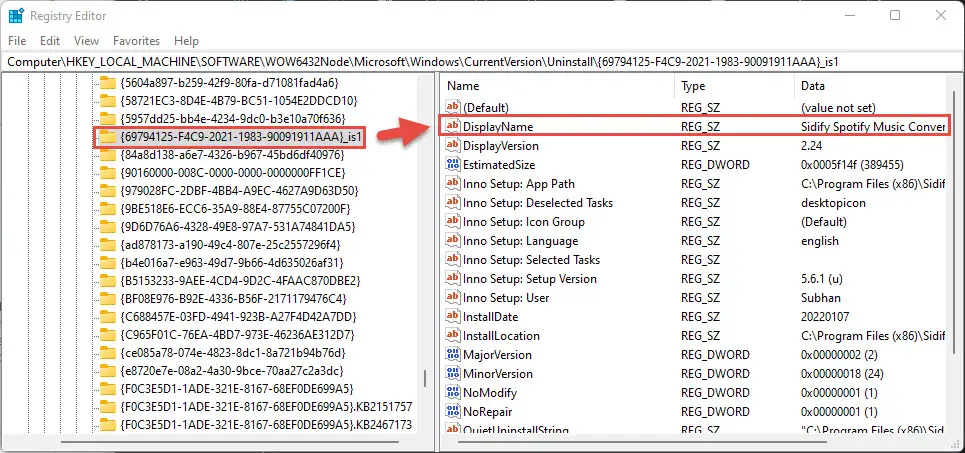Viewport: 965px width, 453px height.
Task: Click the 'Sidify Spotify Music Conver' data cell
Action: click(x=873, y=126)
